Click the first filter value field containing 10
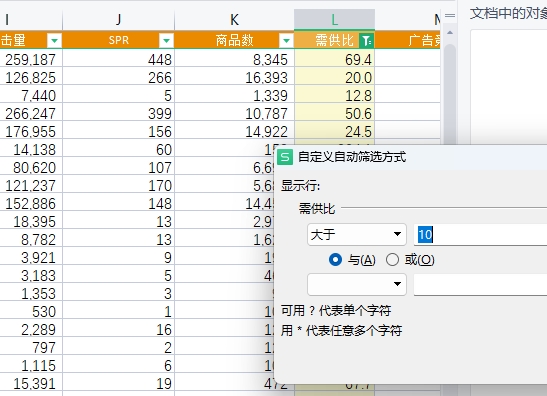This screenshot has width=547, height=396. click(480, 234)
